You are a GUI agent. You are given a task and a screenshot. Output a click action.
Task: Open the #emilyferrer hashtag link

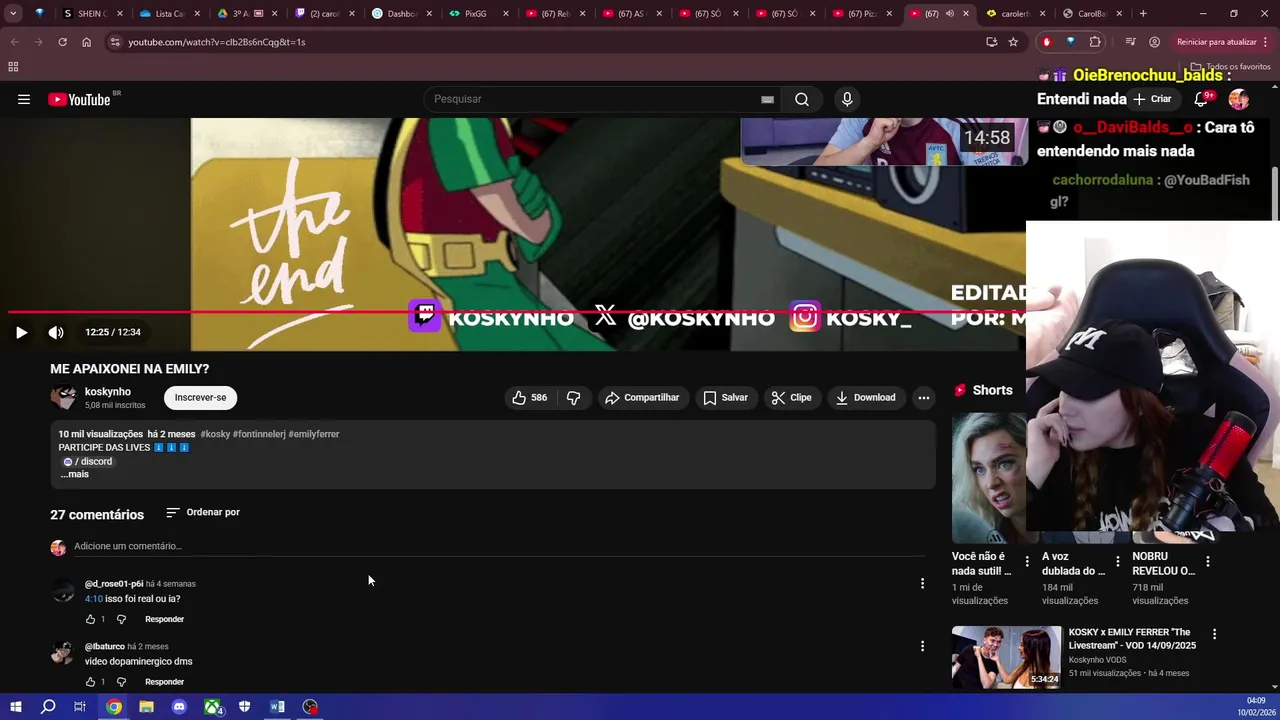click(x=314, y=434)
